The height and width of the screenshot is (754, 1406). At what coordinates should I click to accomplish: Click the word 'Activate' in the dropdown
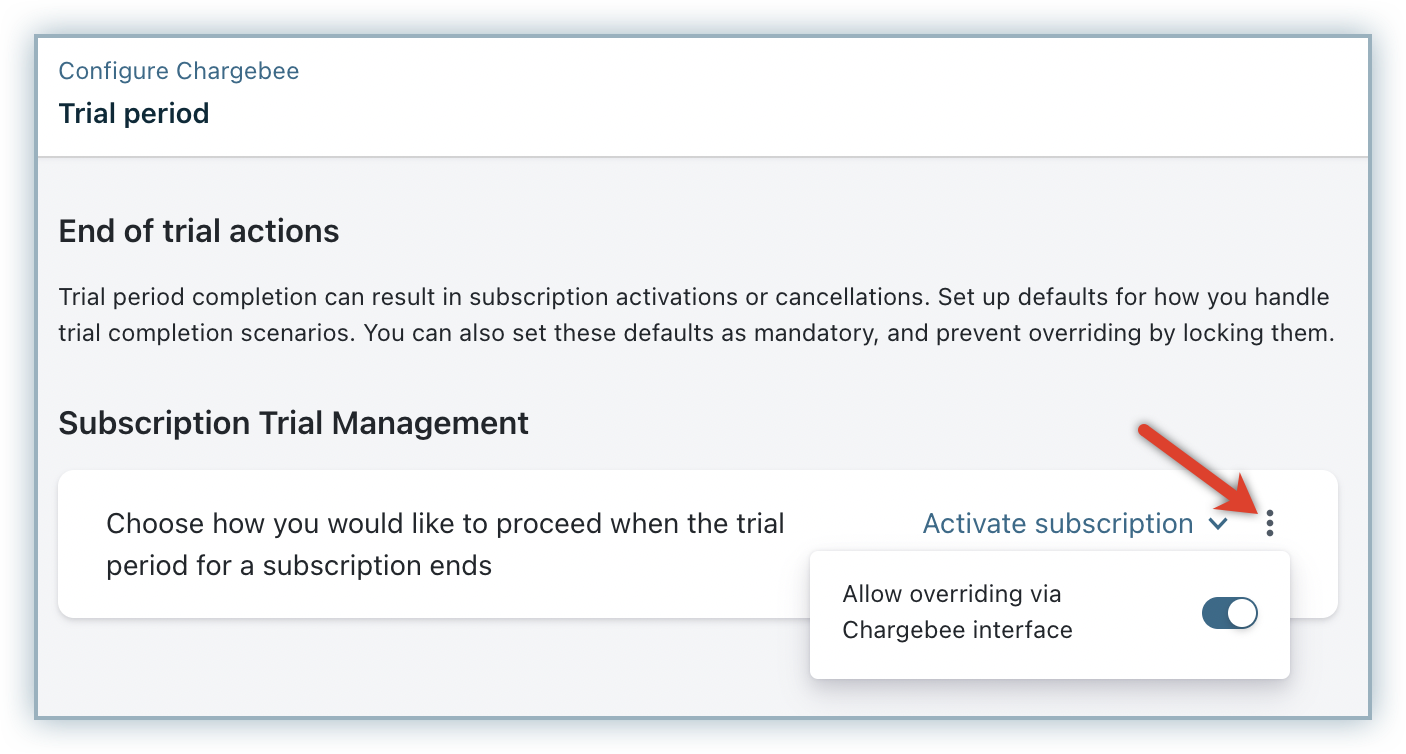(x=974, y=524)
